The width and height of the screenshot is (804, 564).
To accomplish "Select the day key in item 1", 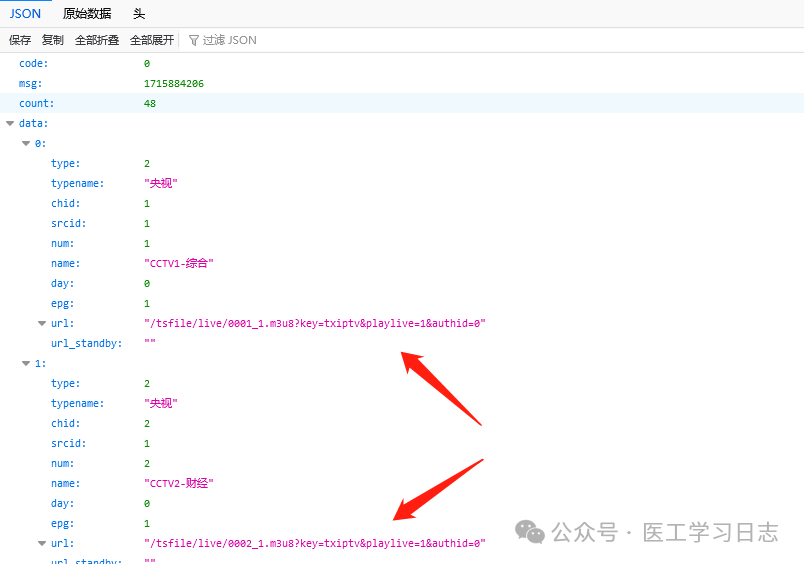I will click(x=63, y=503).
